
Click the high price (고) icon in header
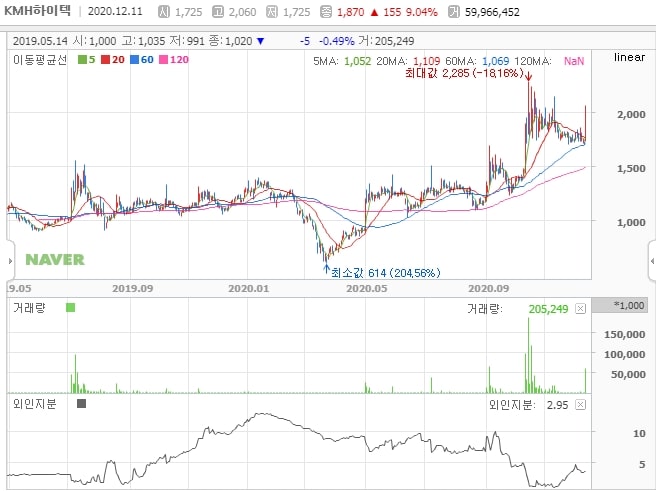tap(218, 12)
